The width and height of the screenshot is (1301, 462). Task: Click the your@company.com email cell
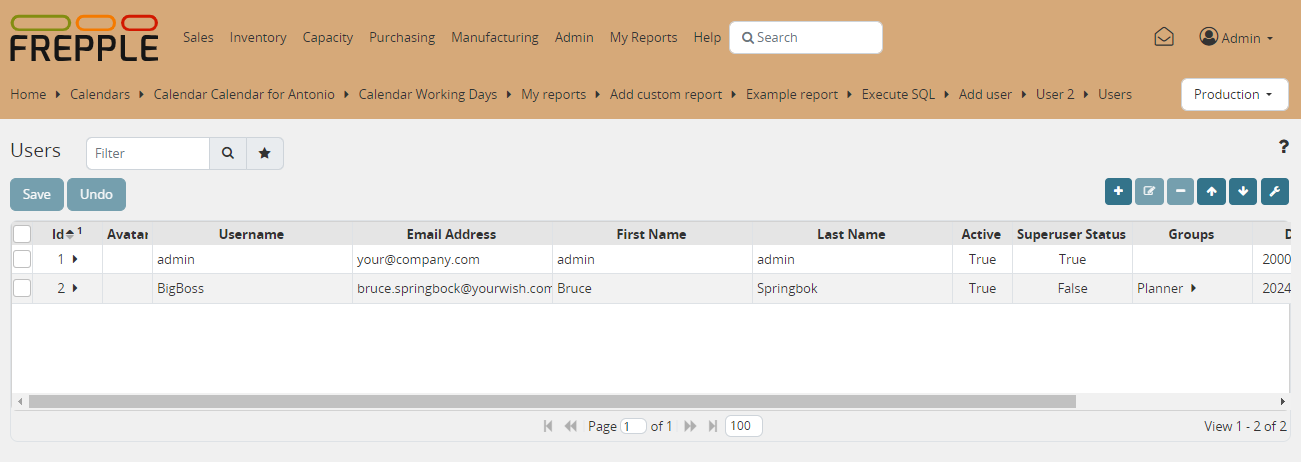(452, 259)
